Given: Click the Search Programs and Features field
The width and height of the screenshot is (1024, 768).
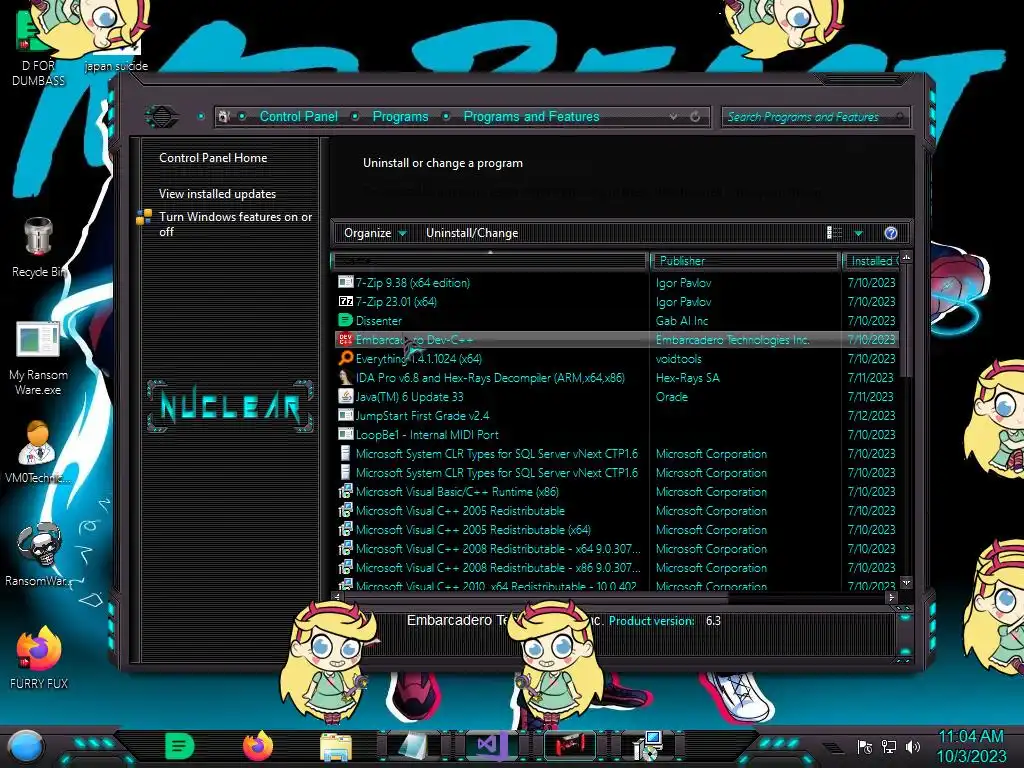Looking at the screenshot, I should pos(815,117).
